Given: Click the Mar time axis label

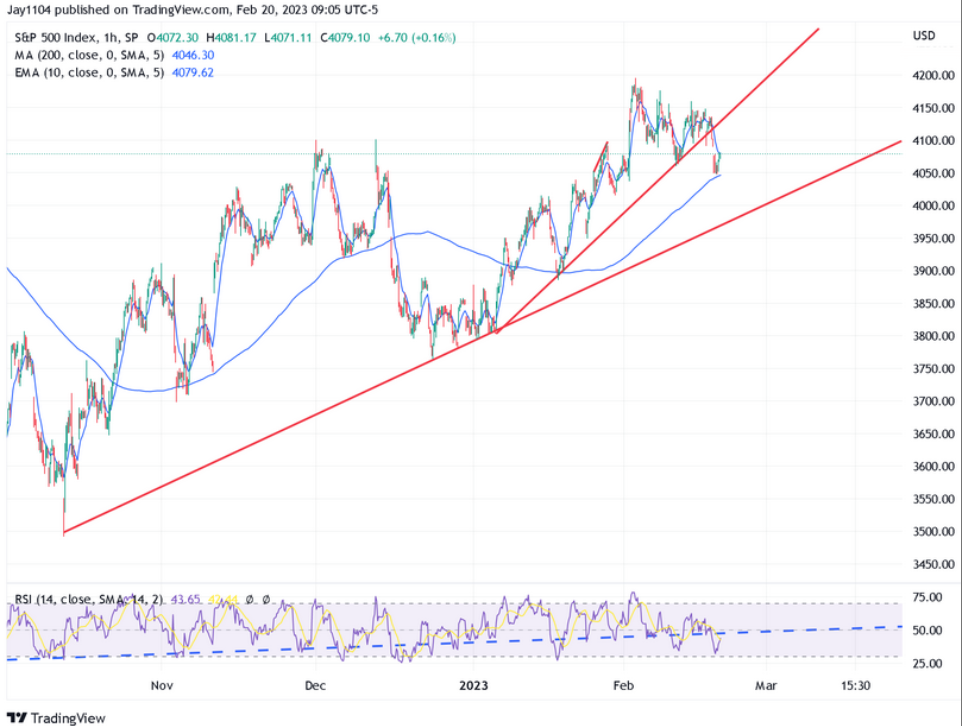Looking at the screenshot, I should 766,685.
